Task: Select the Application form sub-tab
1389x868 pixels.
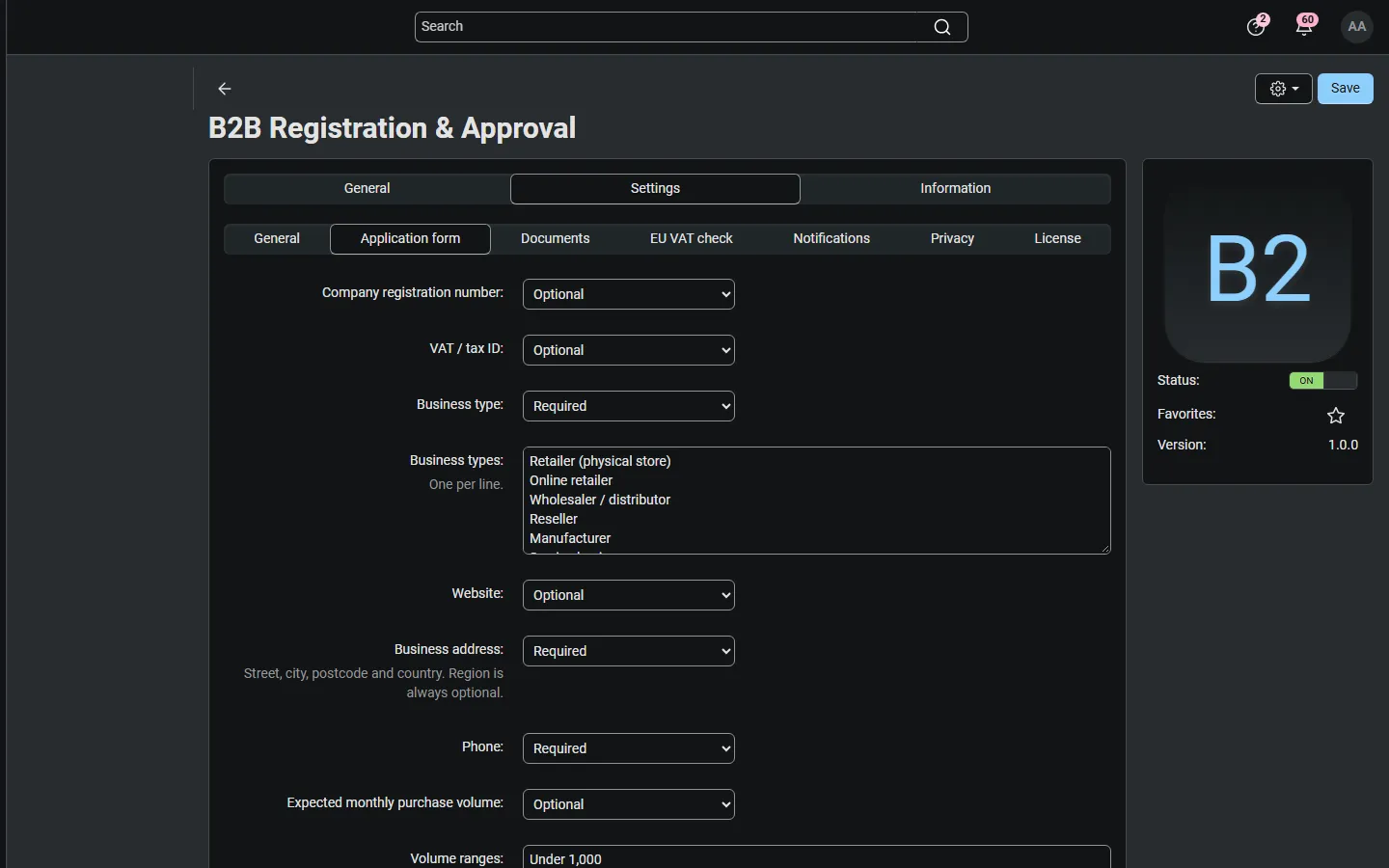Action: coord(410,239)
